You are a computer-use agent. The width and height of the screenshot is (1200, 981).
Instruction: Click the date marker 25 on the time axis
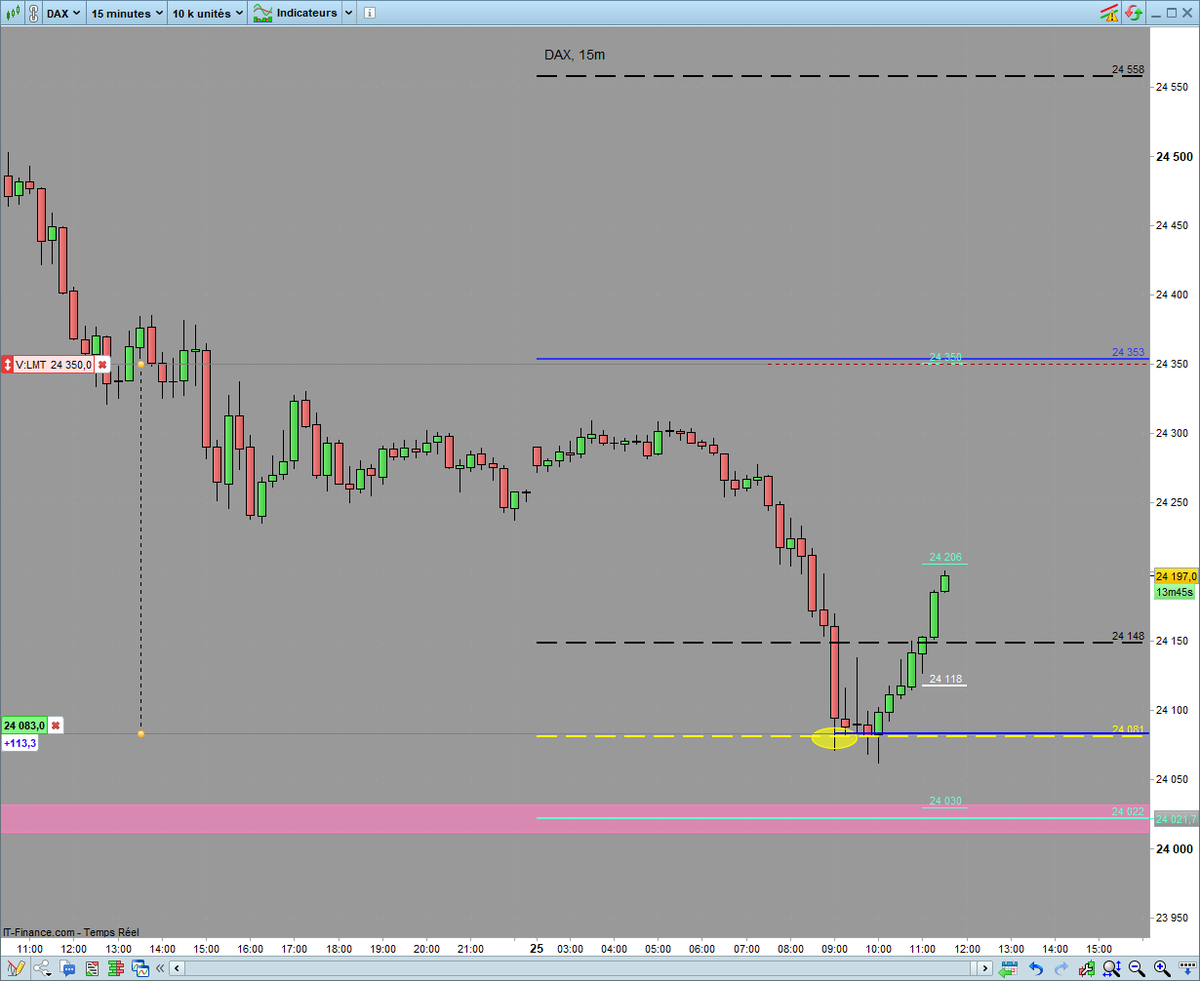pyautogui.click(x=537, y=947)
